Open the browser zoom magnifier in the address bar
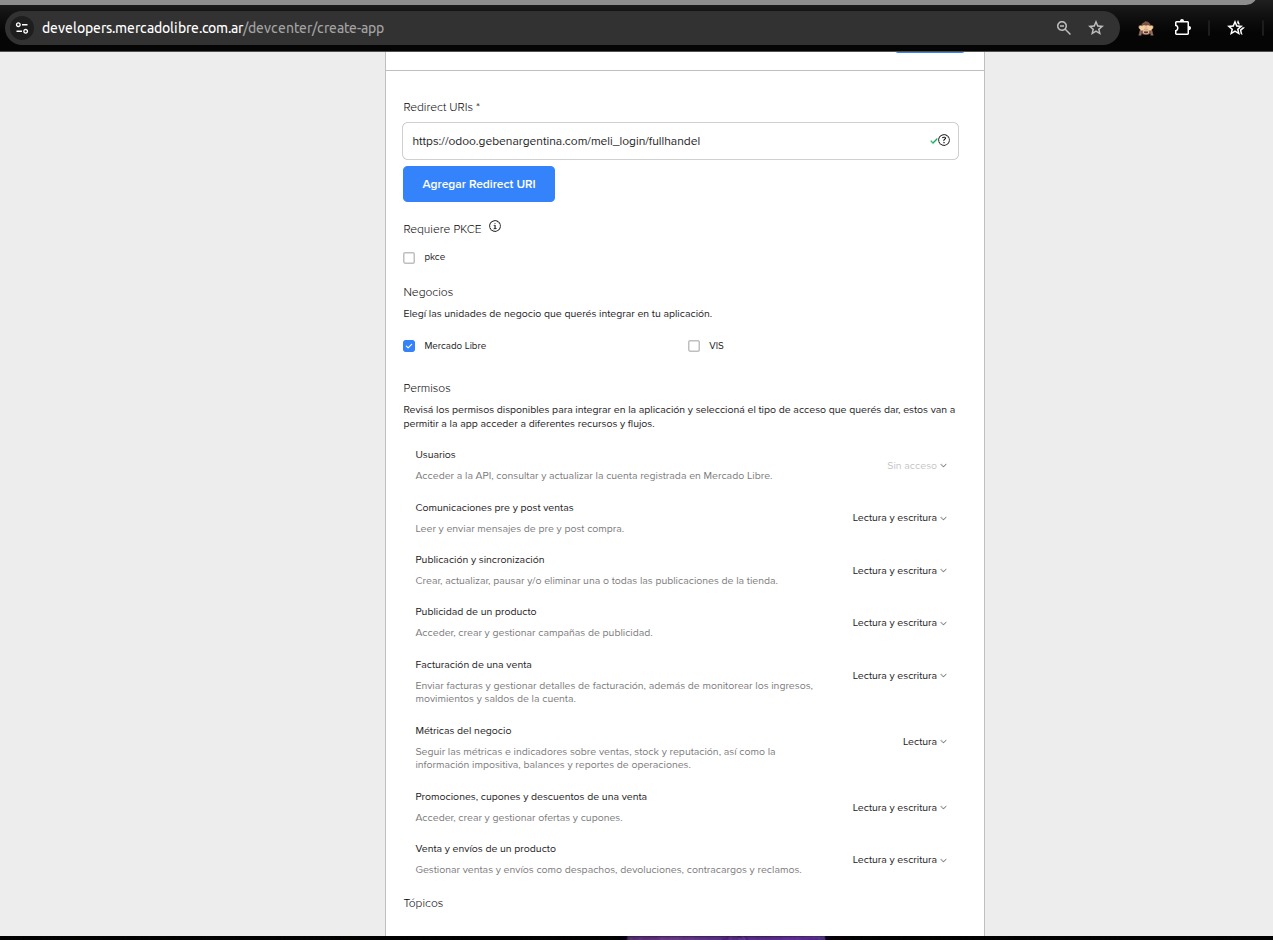 1063,28
